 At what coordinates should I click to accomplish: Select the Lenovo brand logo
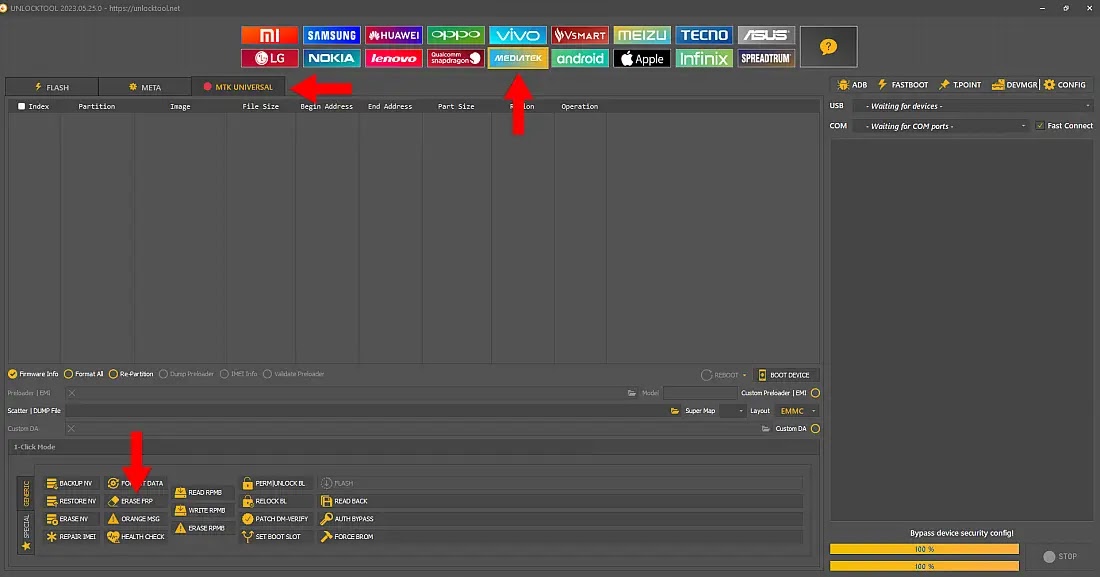(394, 58)
